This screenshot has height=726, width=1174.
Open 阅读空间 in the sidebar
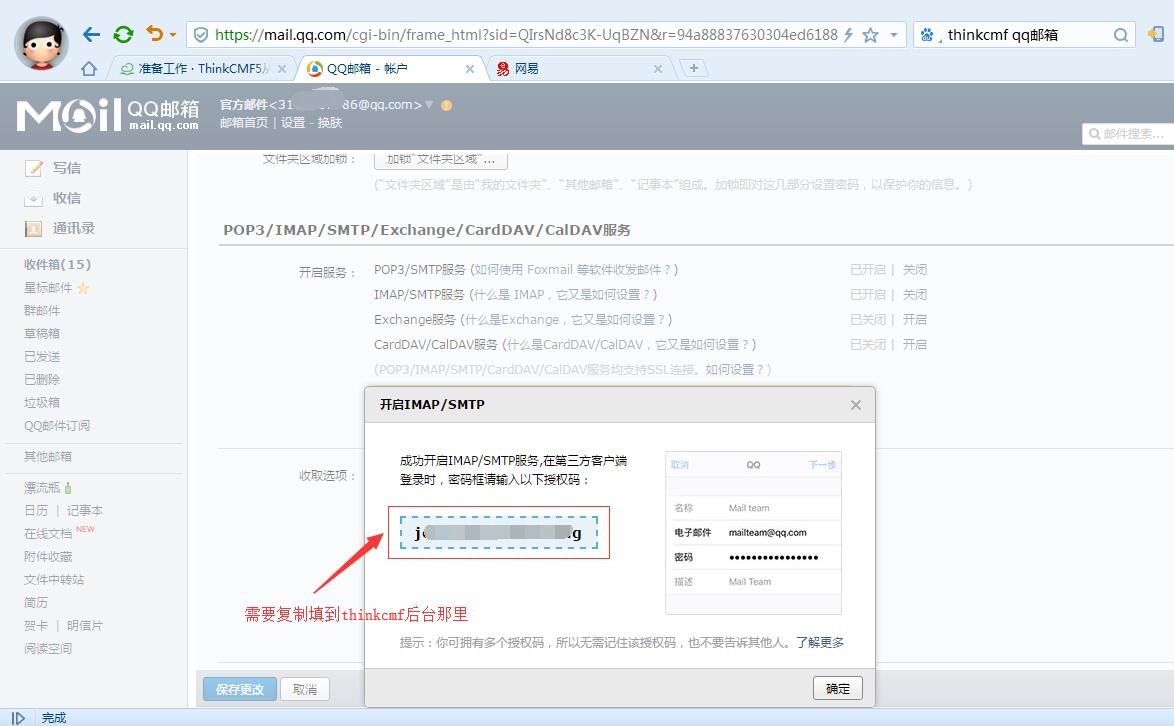click(48, 649)
